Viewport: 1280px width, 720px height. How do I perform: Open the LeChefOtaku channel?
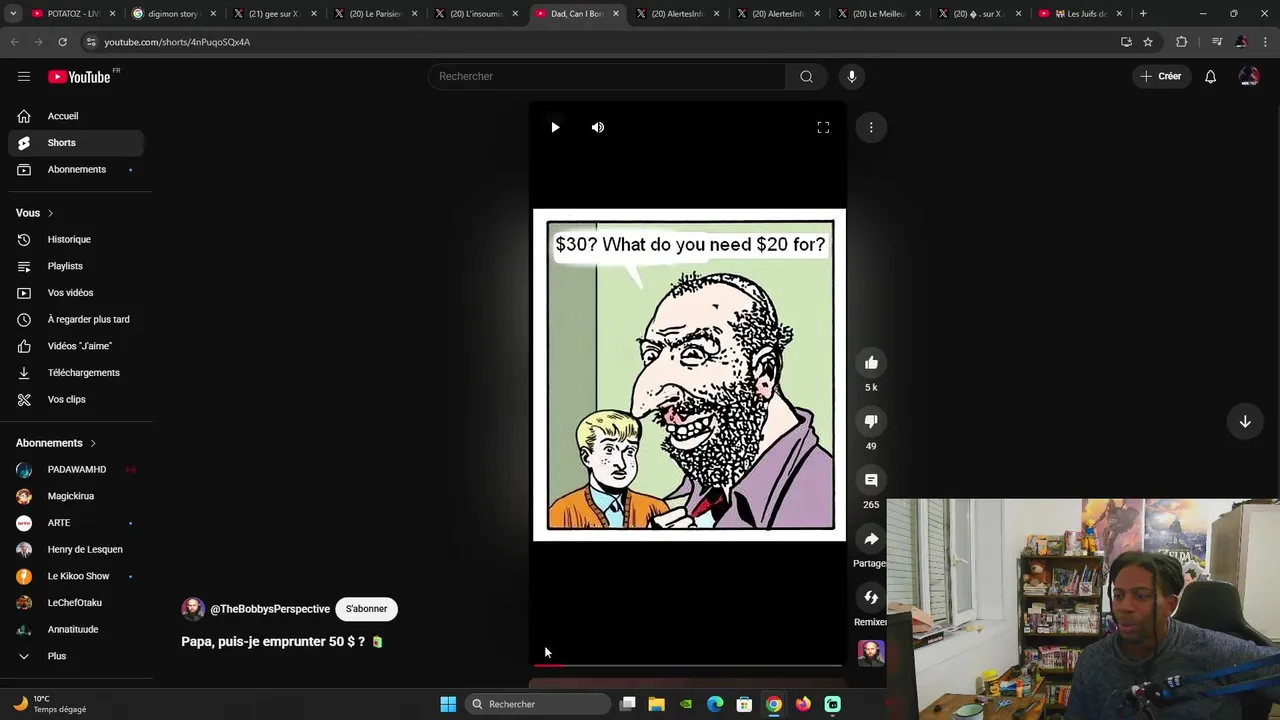[x=76, y=603]
